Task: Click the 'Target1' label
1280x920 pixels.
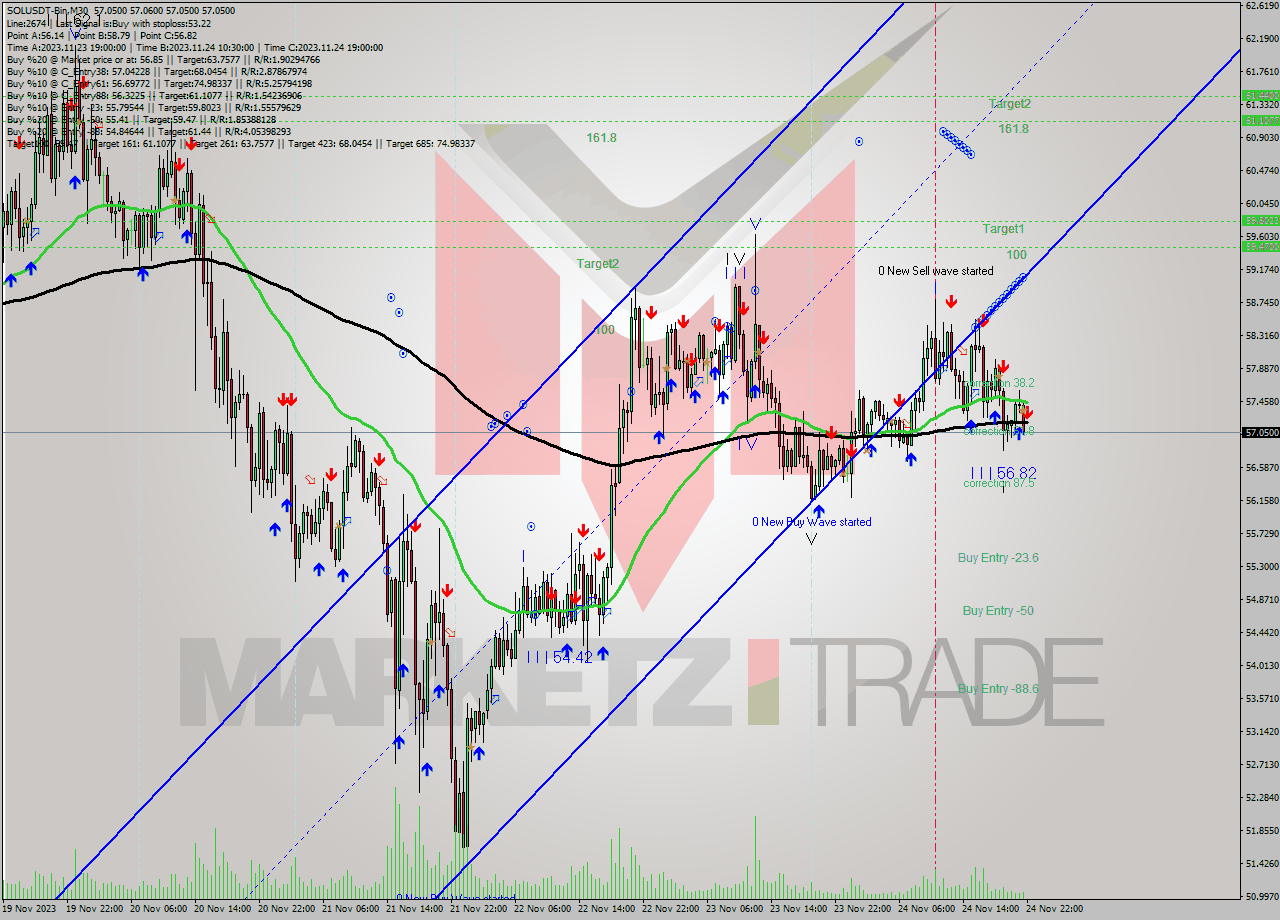Action: click(x=1003, y=229)
